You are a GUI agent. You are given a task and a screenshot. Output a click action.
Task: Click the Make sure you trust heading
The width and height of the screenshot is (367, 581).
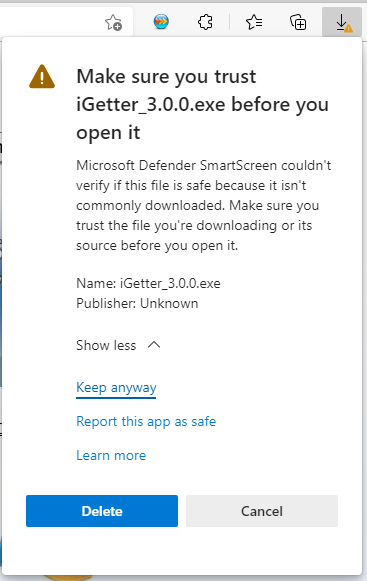click(202, 104)
